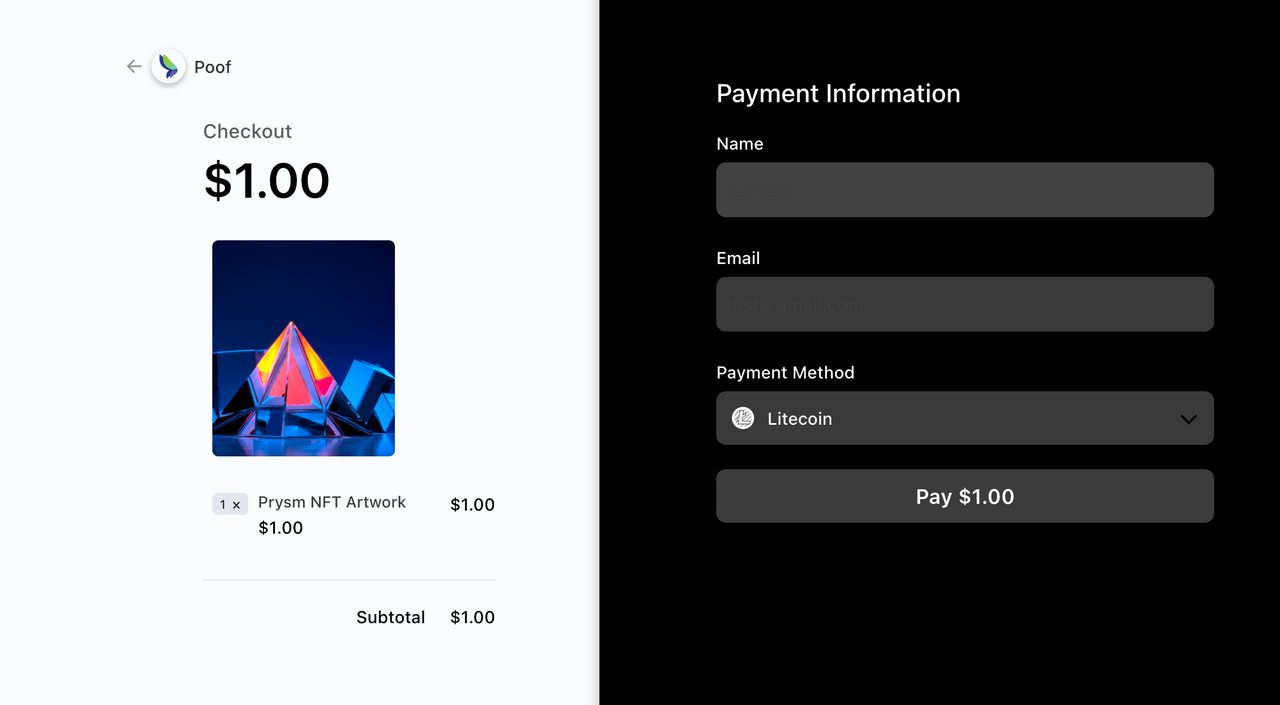Focus the Name input field
The image size is (1280, 705).
click(964, 190)
